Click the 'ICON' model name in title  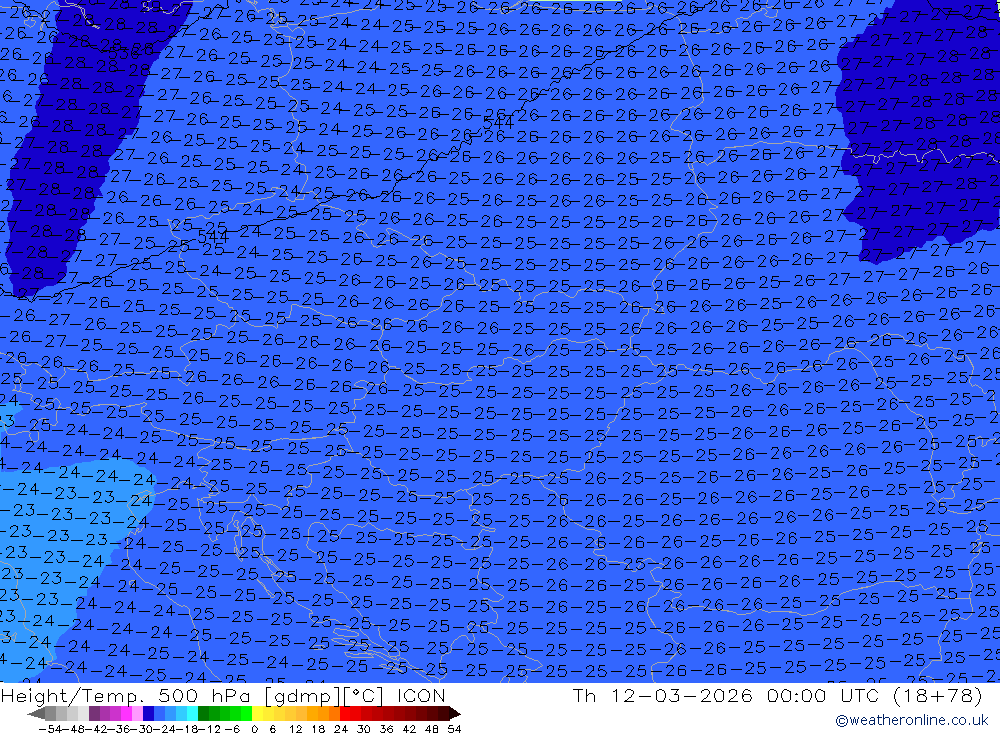pyautogui.click(x=421, y=696)
